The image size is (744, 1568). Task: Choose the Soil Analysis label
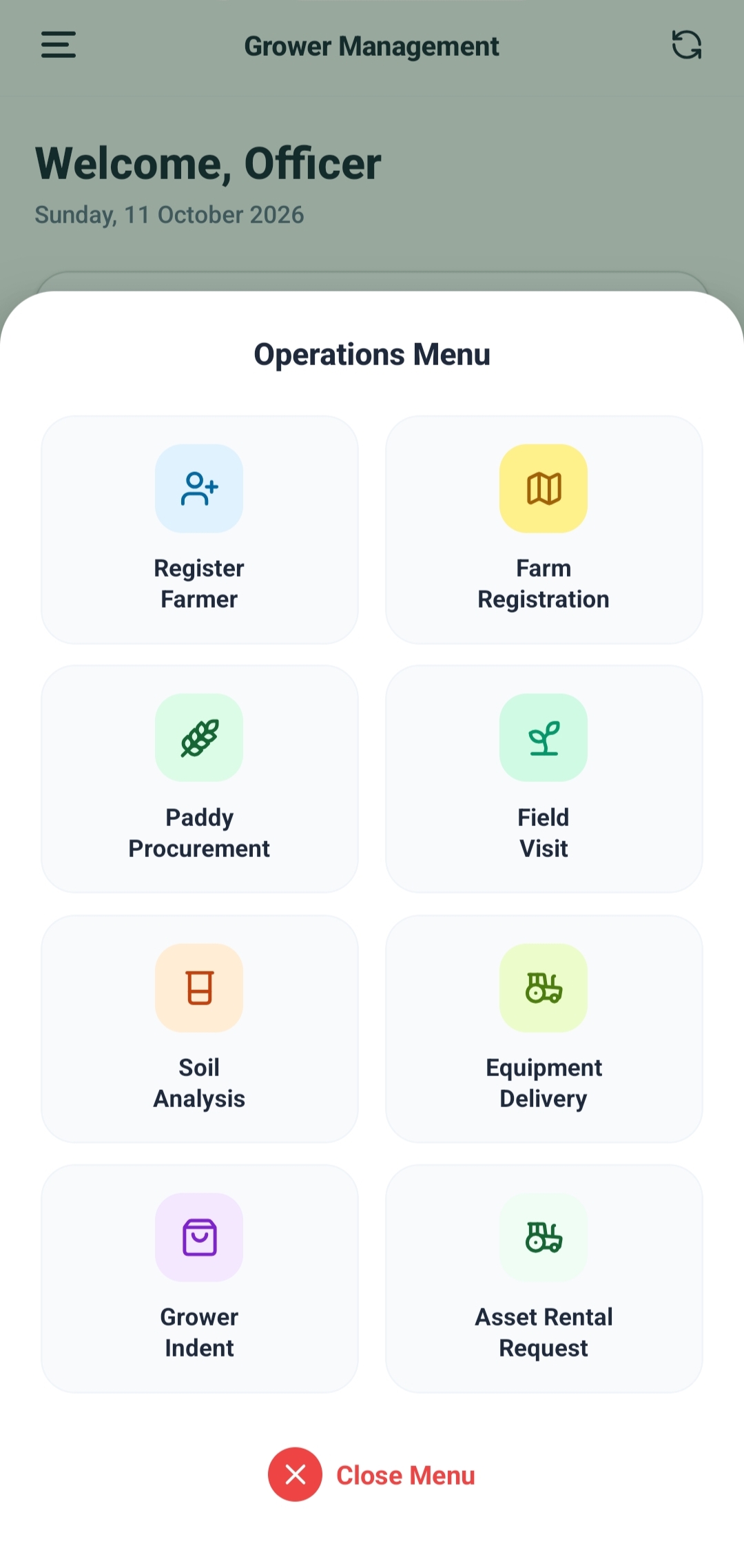pos(199,1083)
